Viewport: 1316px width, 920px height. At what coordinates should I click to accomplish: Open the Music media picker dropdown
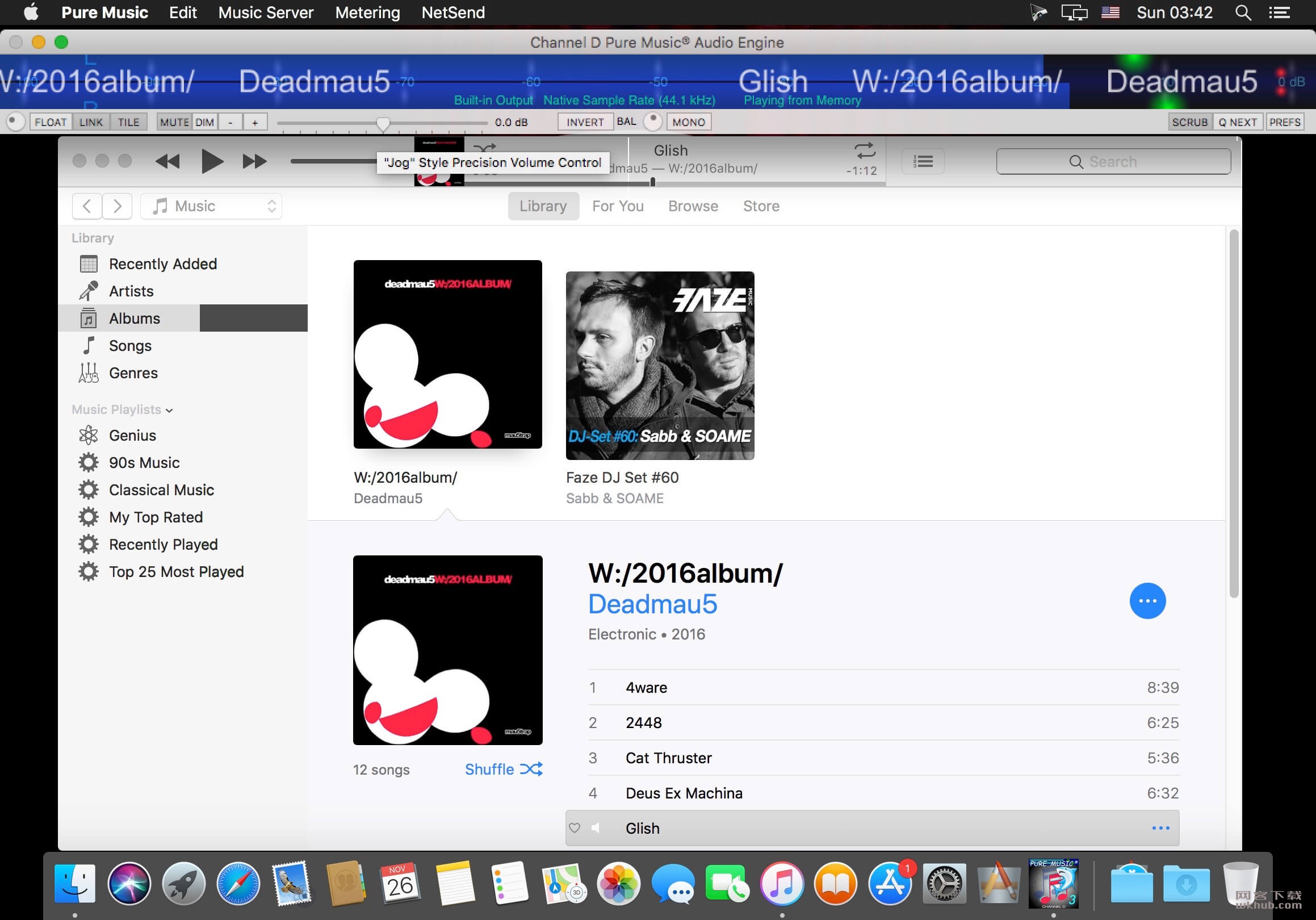pos(212,206)
